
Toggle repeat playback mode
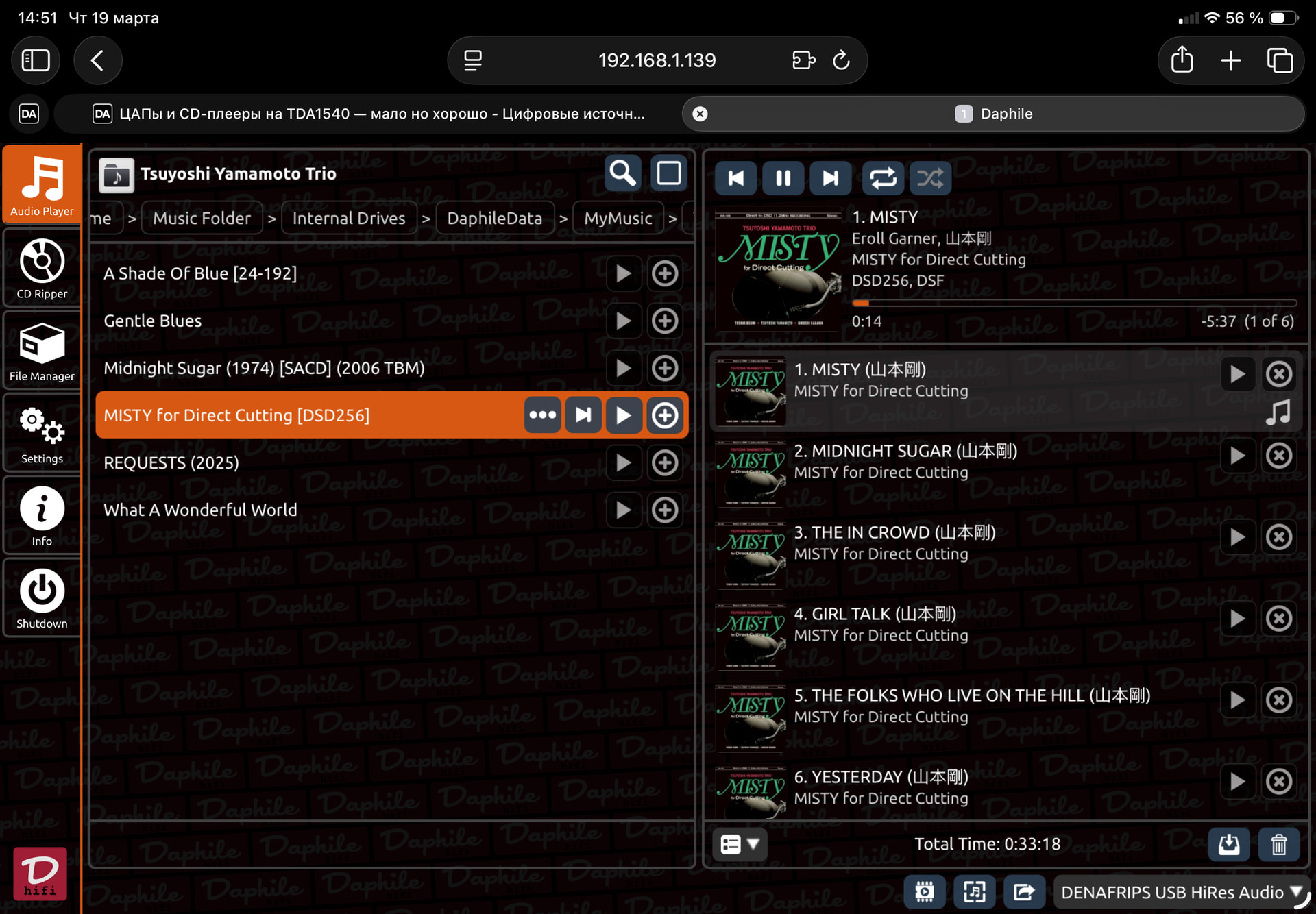[883, 179]
